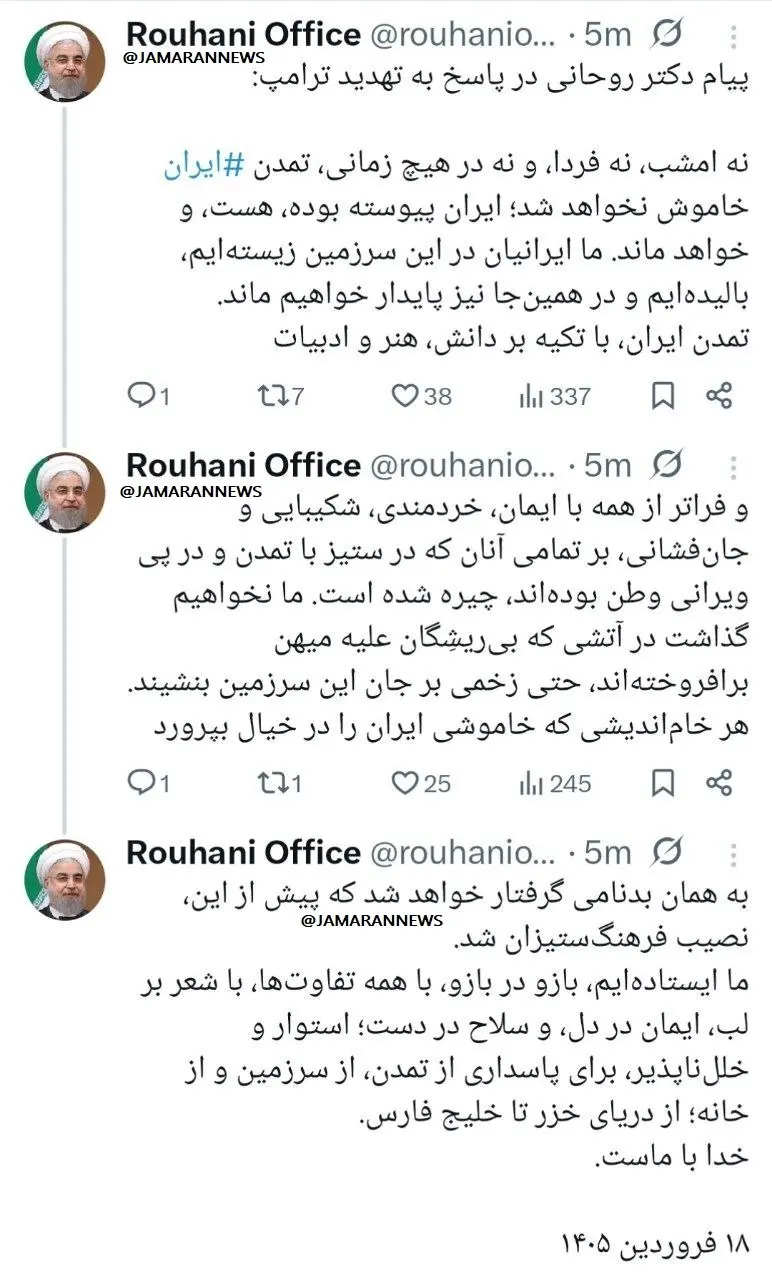Share the second tweet
The image size is (772, 1280).
click(x=720, y=783)
